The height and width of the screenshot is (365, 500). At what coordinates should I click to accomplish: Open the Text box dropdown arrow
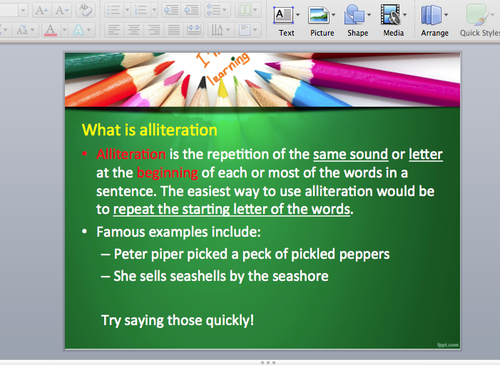(x=298, y=15)
